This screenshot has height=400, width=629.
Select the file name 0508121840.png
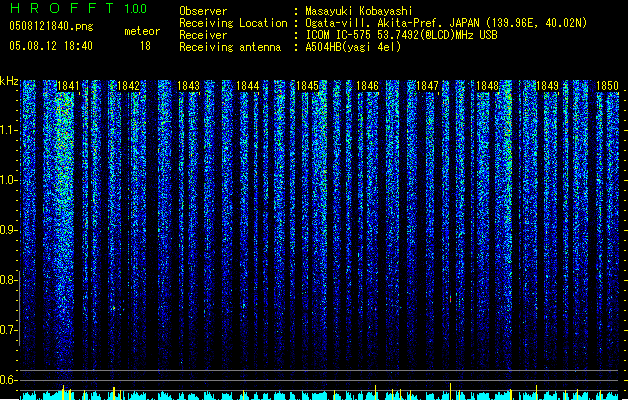point(51,26)
